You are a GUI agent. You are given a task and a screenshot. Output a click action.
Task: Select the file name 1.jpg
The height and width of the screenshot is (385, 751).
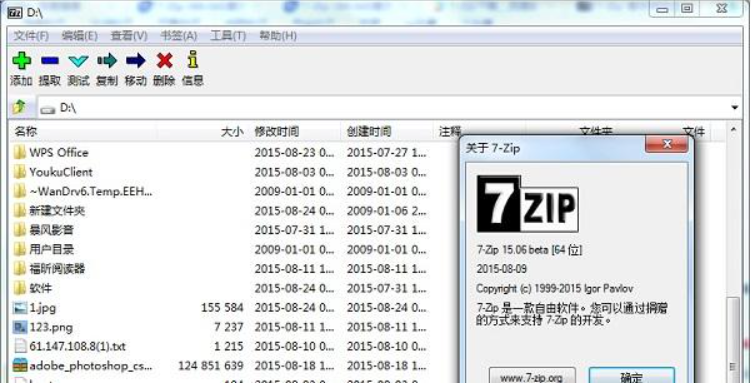pos(43,308)
